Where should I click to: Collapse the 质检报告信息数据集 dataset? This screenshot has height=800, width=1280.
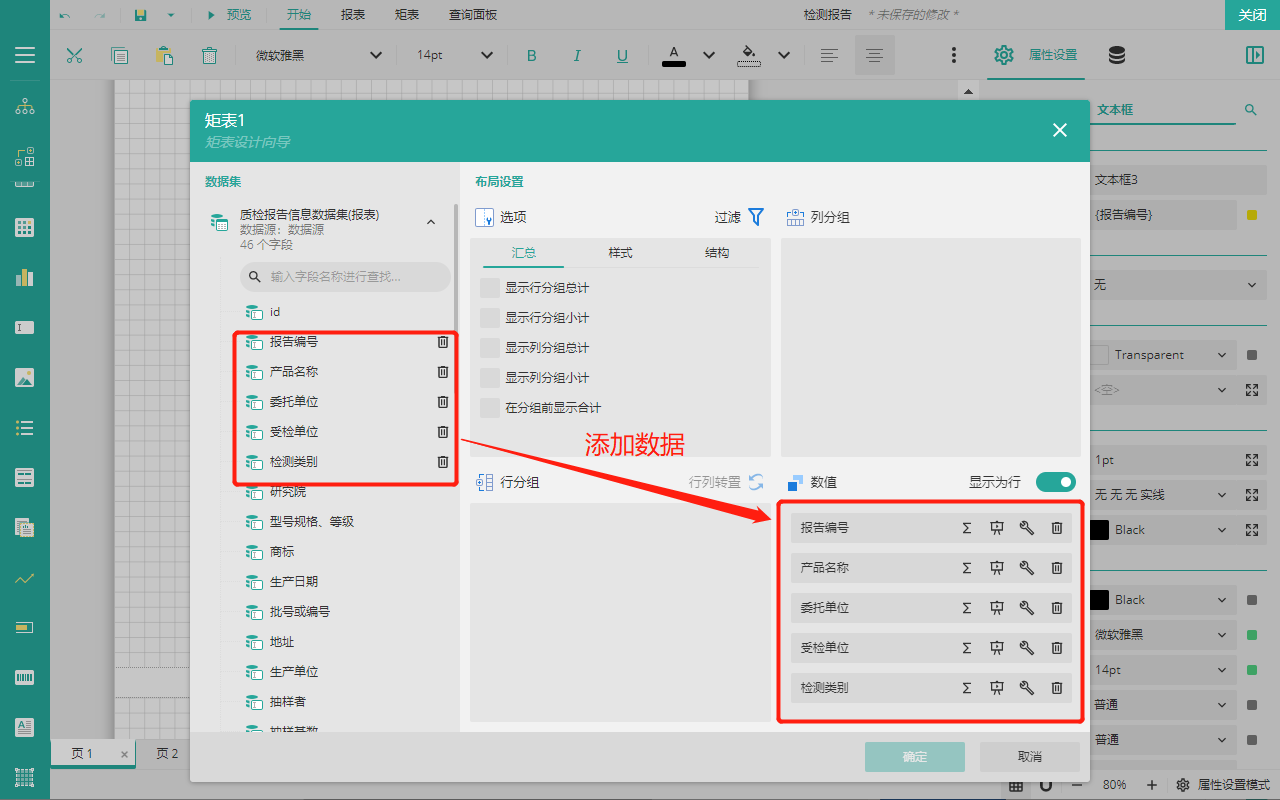click(x=431, y=222)
